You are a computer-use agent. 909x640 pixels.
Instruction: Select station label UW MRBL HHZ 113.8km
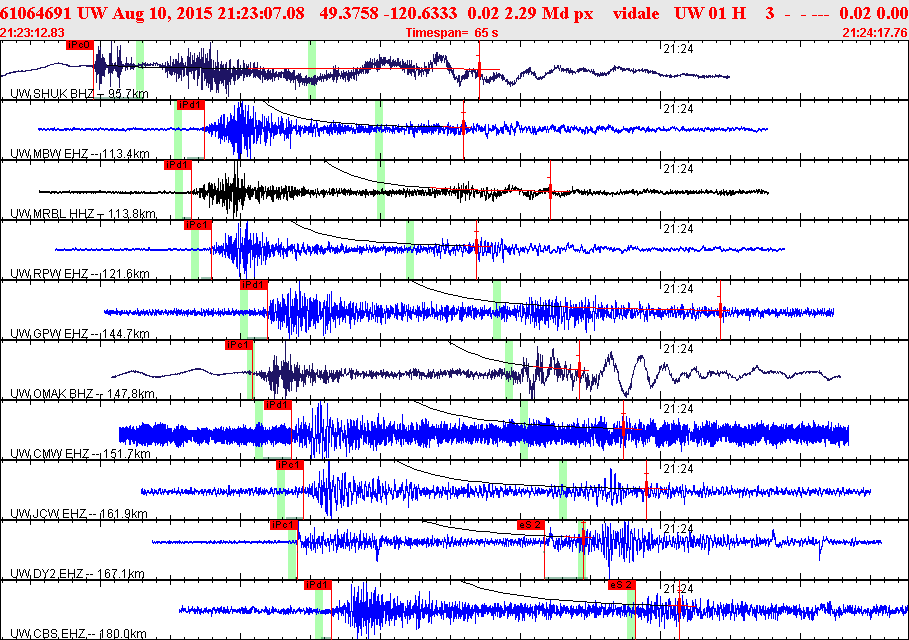[83, 213]
